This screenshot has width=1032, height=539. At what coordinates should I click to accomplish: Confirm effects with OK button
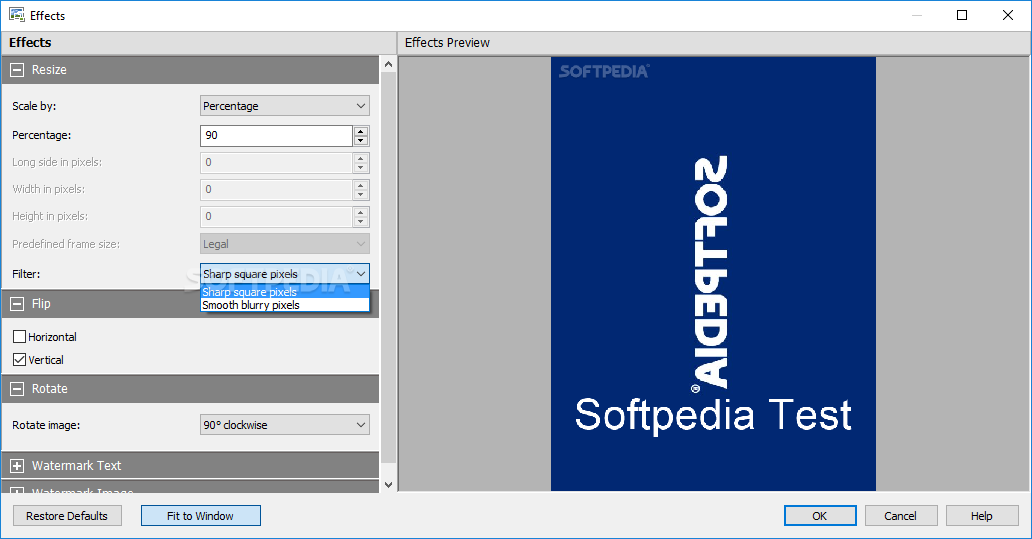pos(820,516)
